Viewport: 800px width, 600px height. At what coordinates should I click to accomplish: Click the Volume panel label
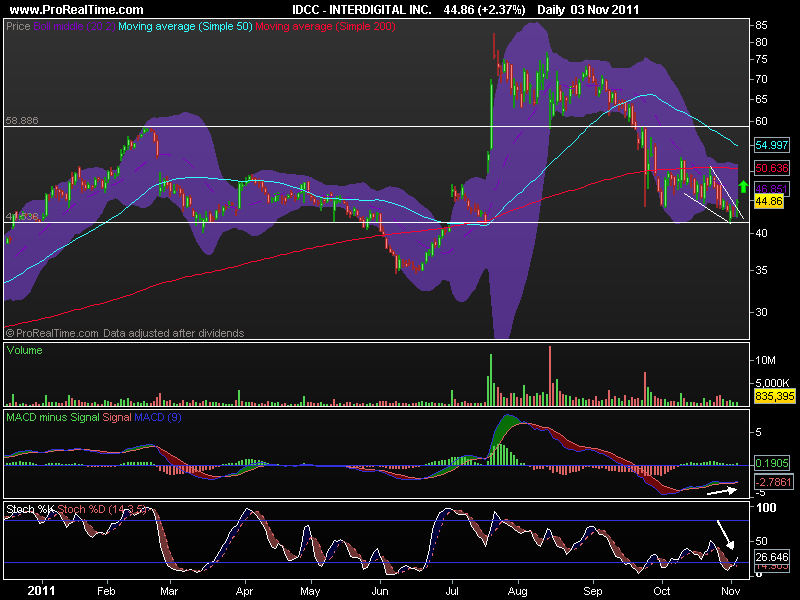click(x=24, y=350)
